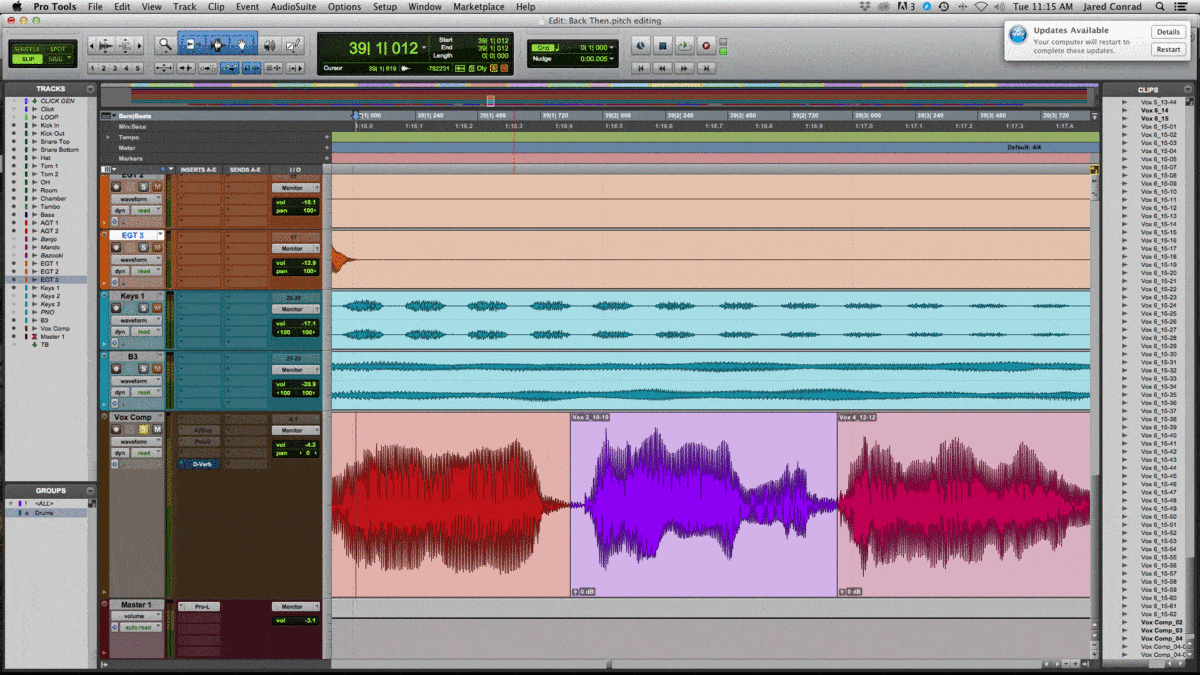Open the Apple menu
Image resolution: width=1200 pixels, height=675 pixels.
pyautogui.click(x=16, y=6)
